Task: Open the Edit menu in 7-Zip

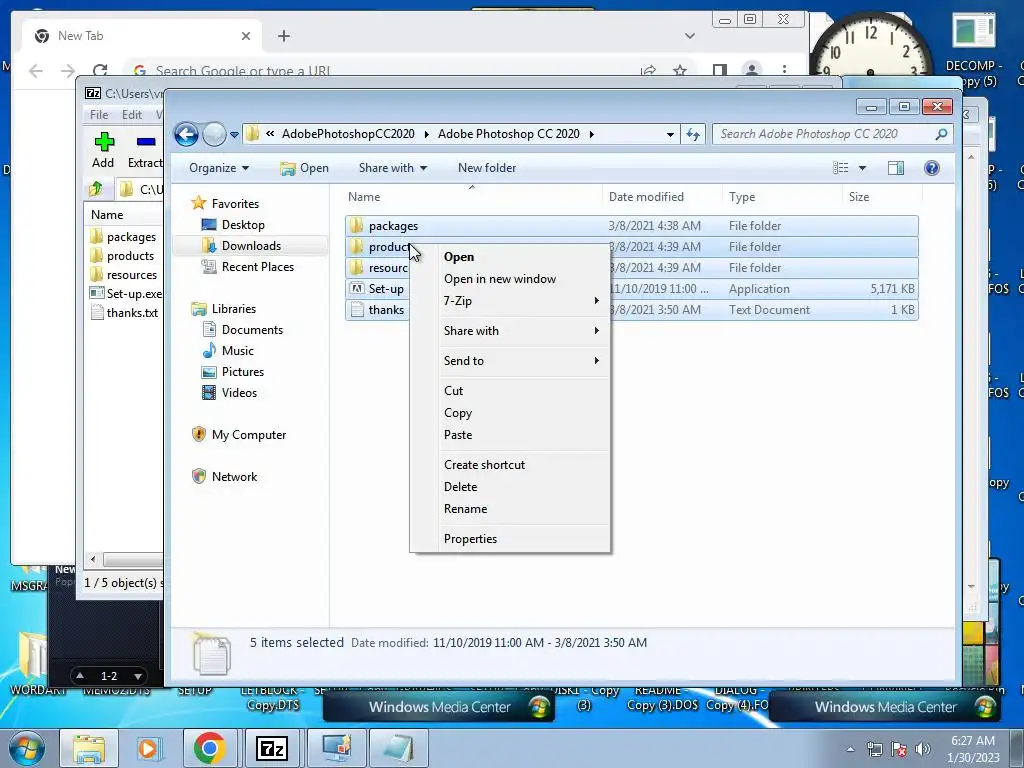Action: click(132, 115)
